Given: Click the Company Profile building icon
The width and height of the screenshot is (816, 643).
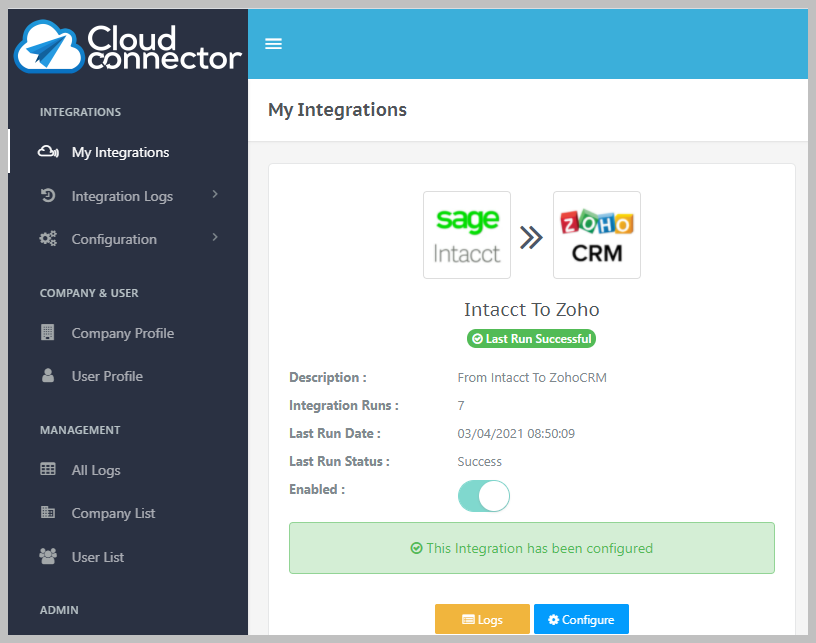Looking at the screenshot, I should (x=48, y=332).
